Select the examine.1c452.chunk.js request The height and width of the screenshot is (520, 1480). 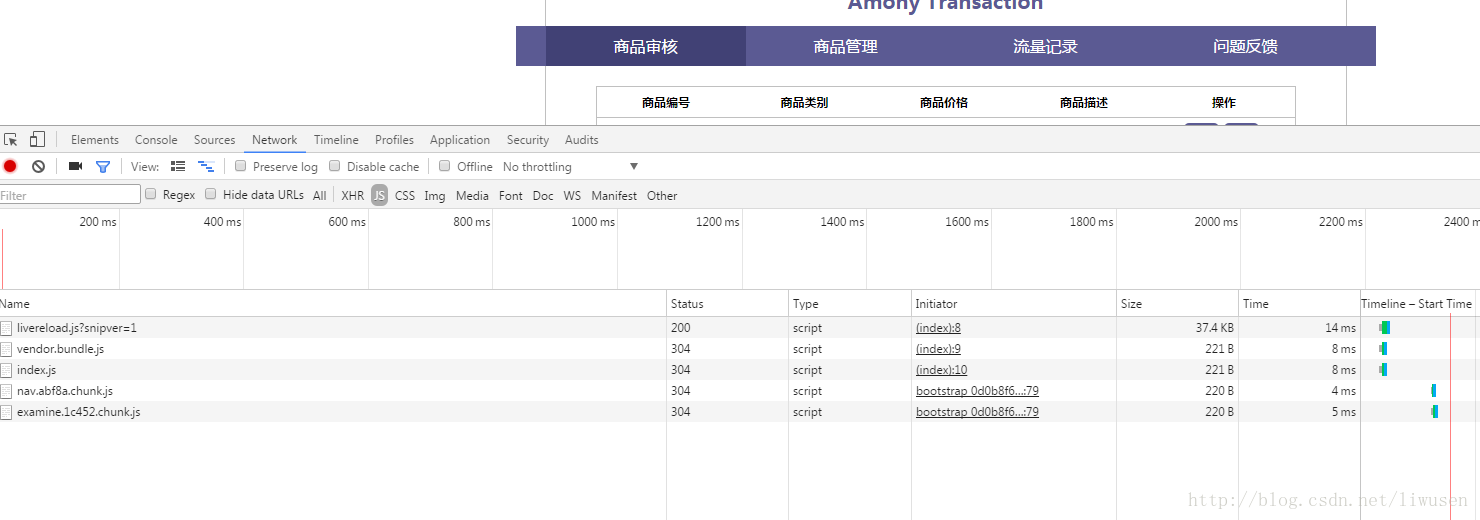point(740,412)
